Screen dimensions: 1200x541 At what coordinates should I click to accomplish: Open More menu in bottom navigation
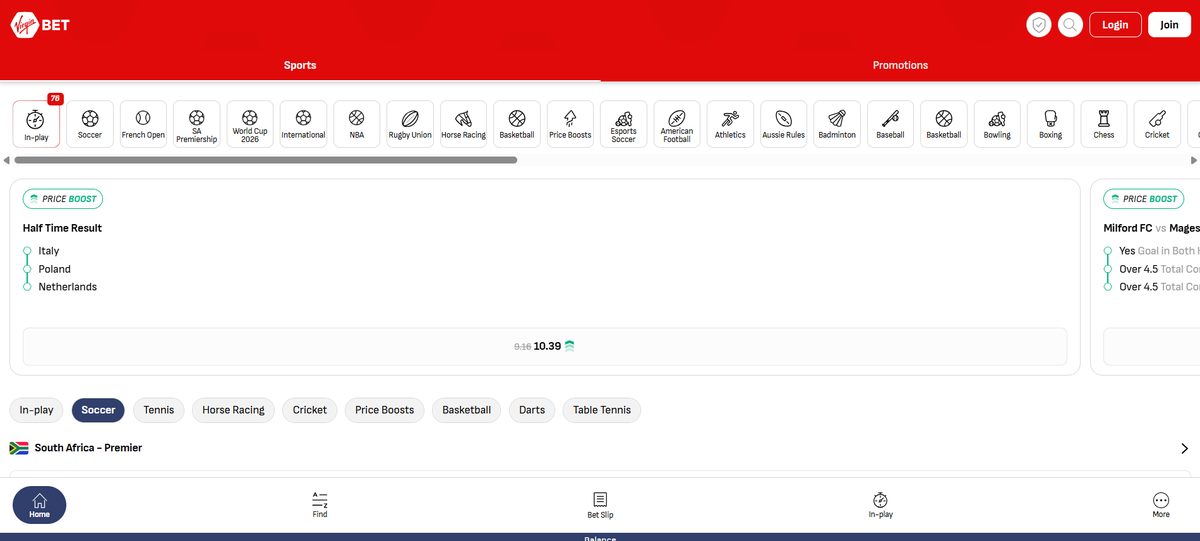point(1161,505)
